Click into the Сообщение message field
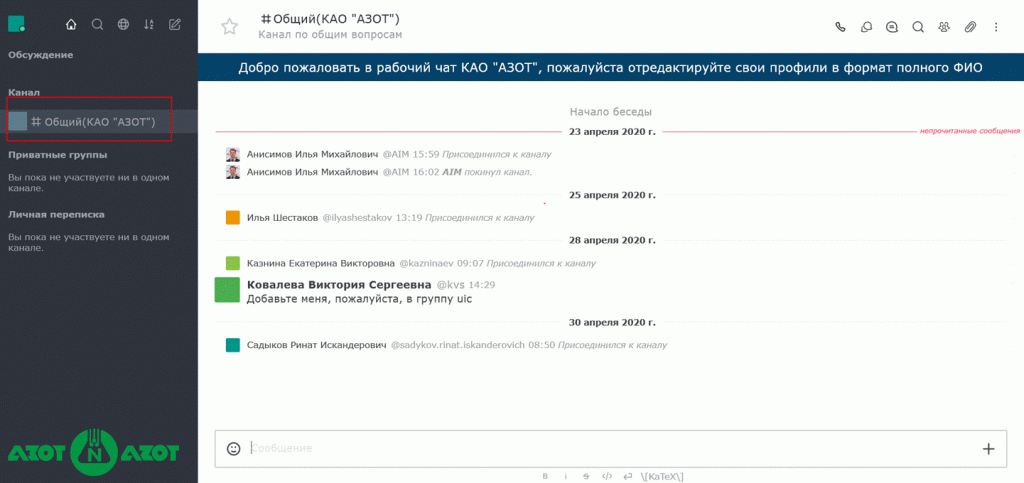This screenshot has height=483, width=1024. 611,448
